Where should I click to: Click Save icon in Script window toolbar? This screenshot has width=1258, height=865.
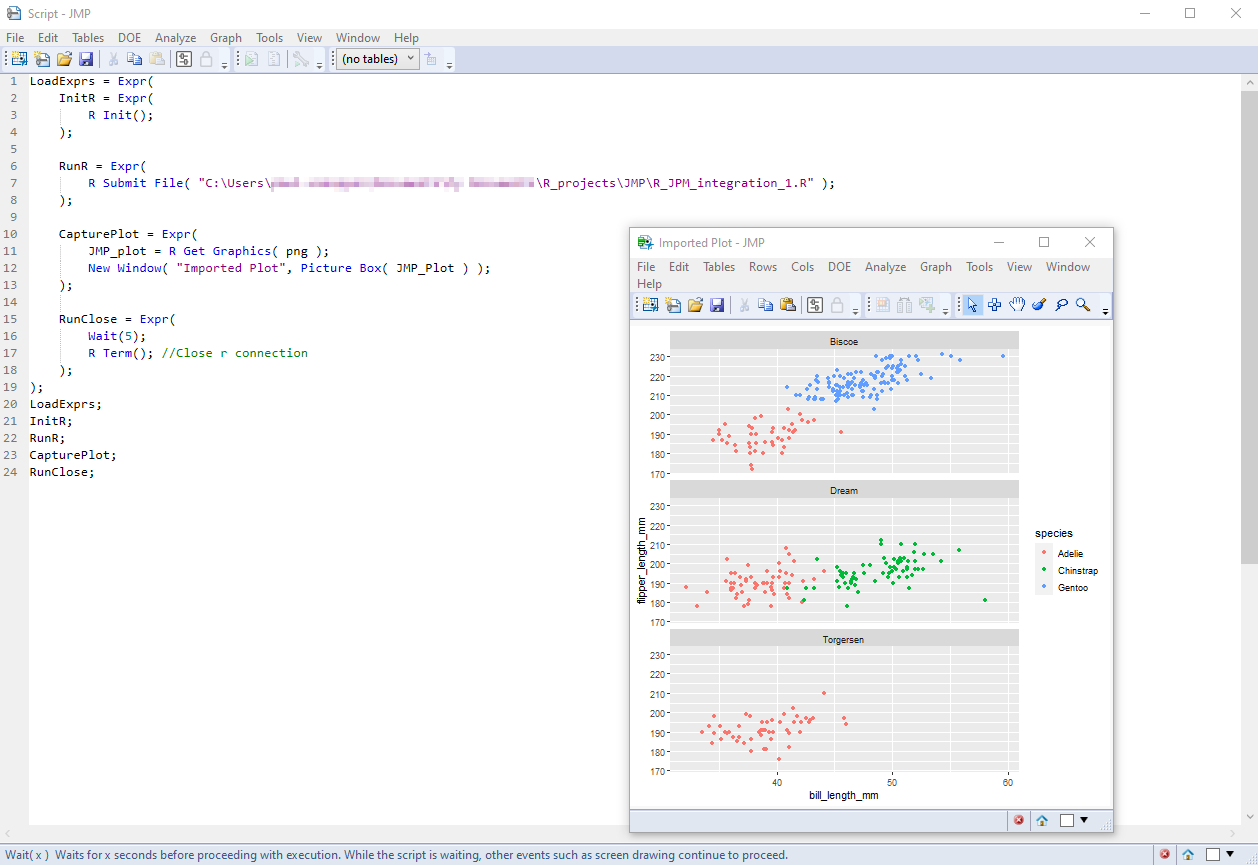pyautogui.click(x=86, y=59)
